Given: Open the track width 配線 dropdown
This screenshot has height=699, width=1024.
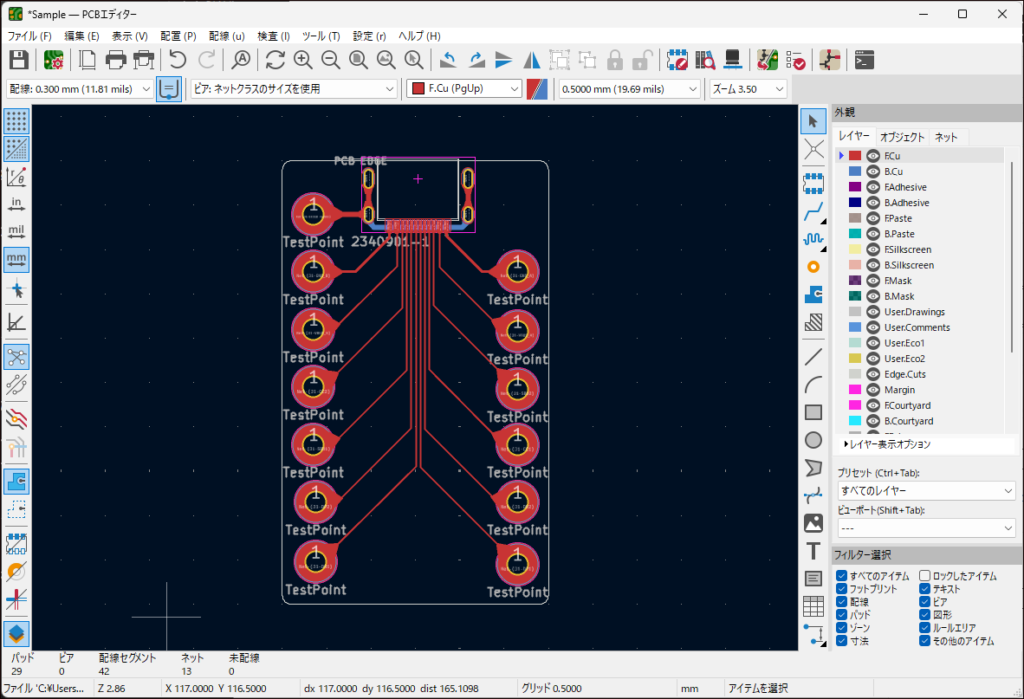Looking at the screenshot, I should point(80,89).
